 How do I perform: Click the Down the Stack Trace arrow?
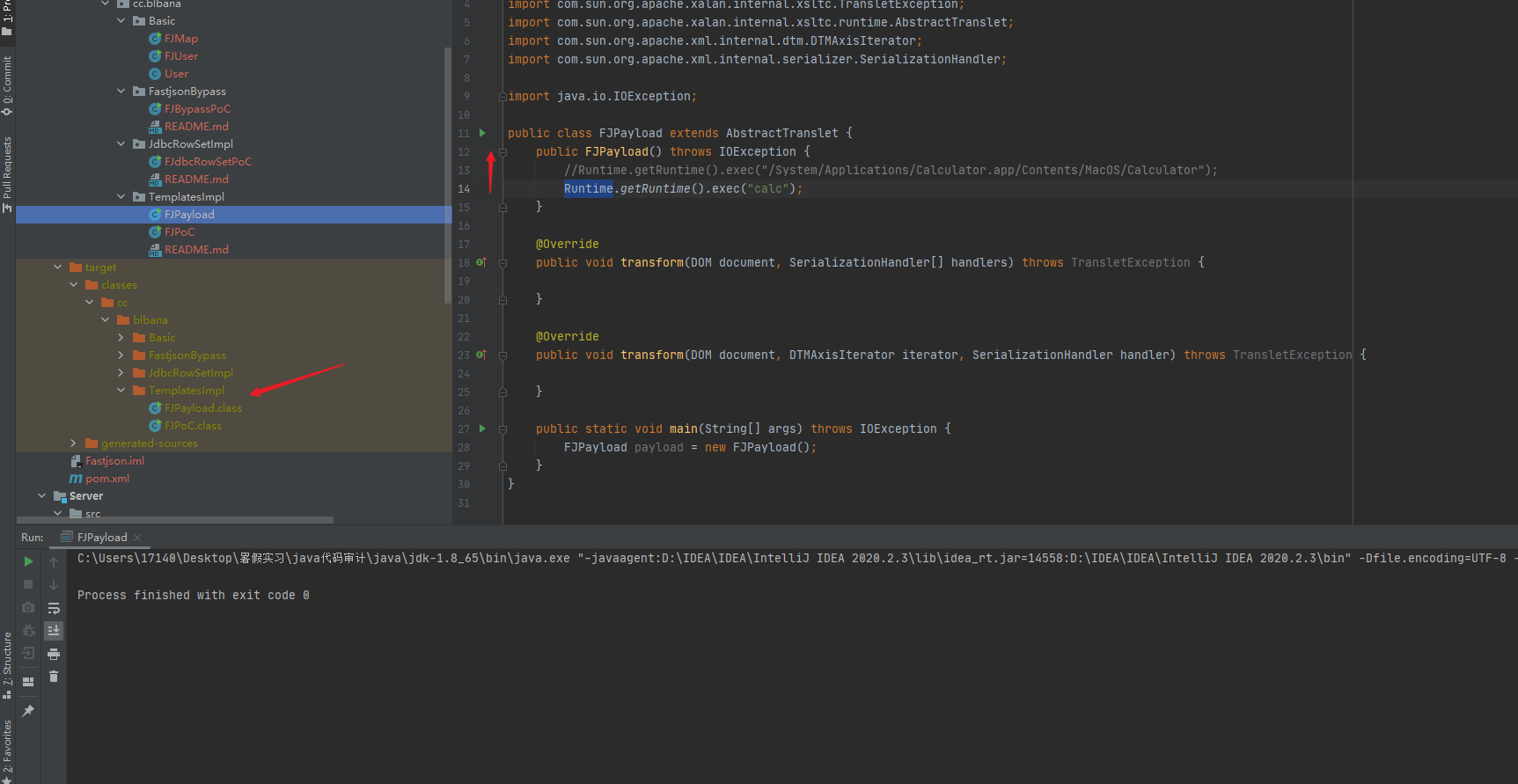click(x=54, y=584)
